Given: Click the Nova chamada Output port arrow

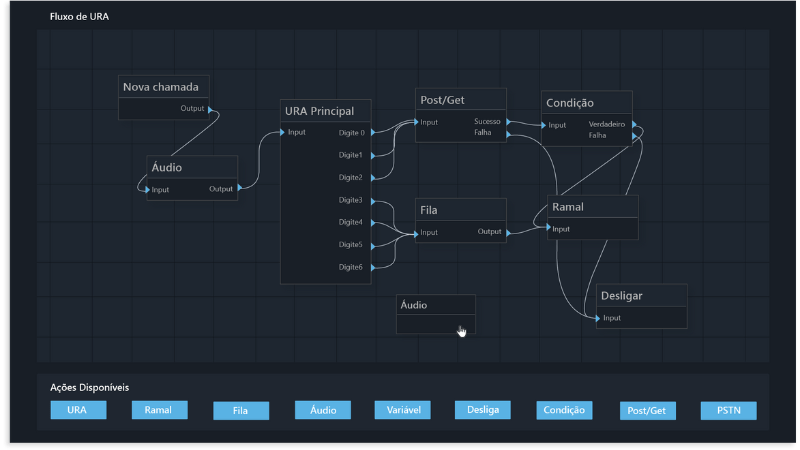Looking at the screenshot, I should tap(211, 109).
